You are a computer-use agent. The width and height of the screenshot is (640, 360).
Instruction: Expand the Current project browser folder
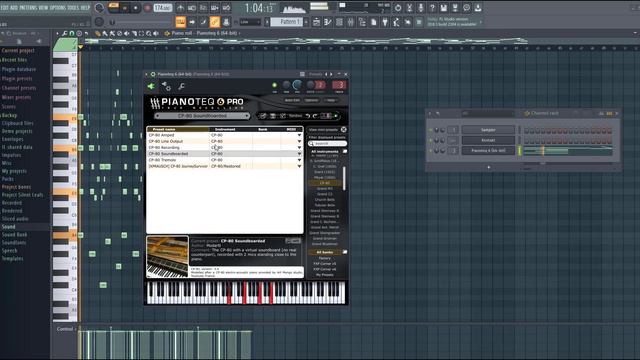(18, 51)
